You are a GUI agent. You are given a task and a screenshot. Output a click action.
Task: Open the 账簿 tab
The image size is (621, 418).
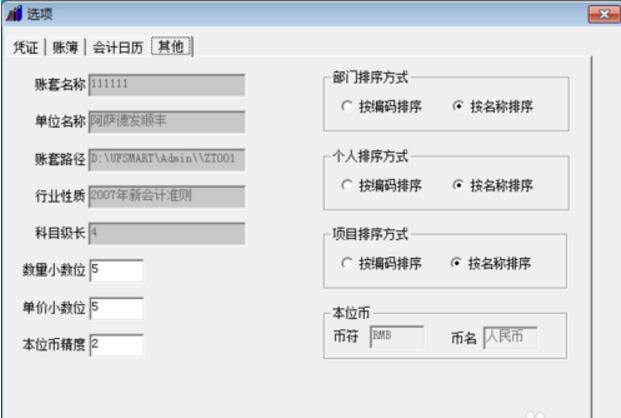point(66,46)
